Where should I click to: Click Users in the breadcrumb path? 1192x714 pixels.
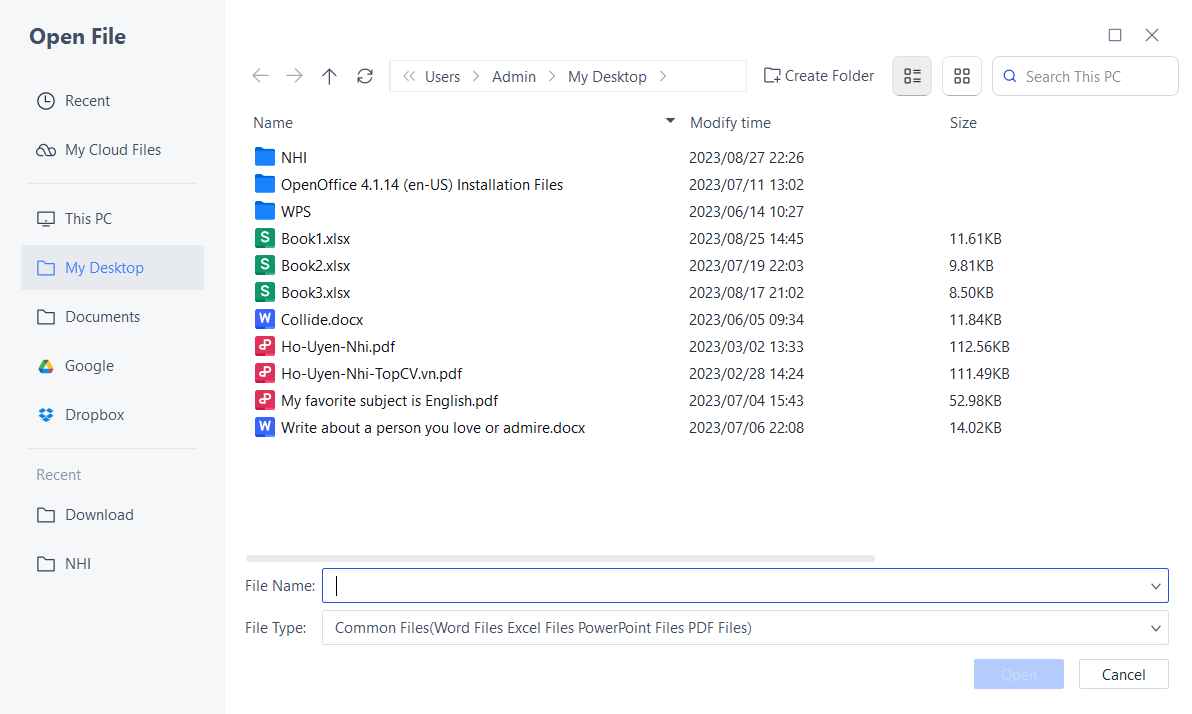[x=442, y=77]
